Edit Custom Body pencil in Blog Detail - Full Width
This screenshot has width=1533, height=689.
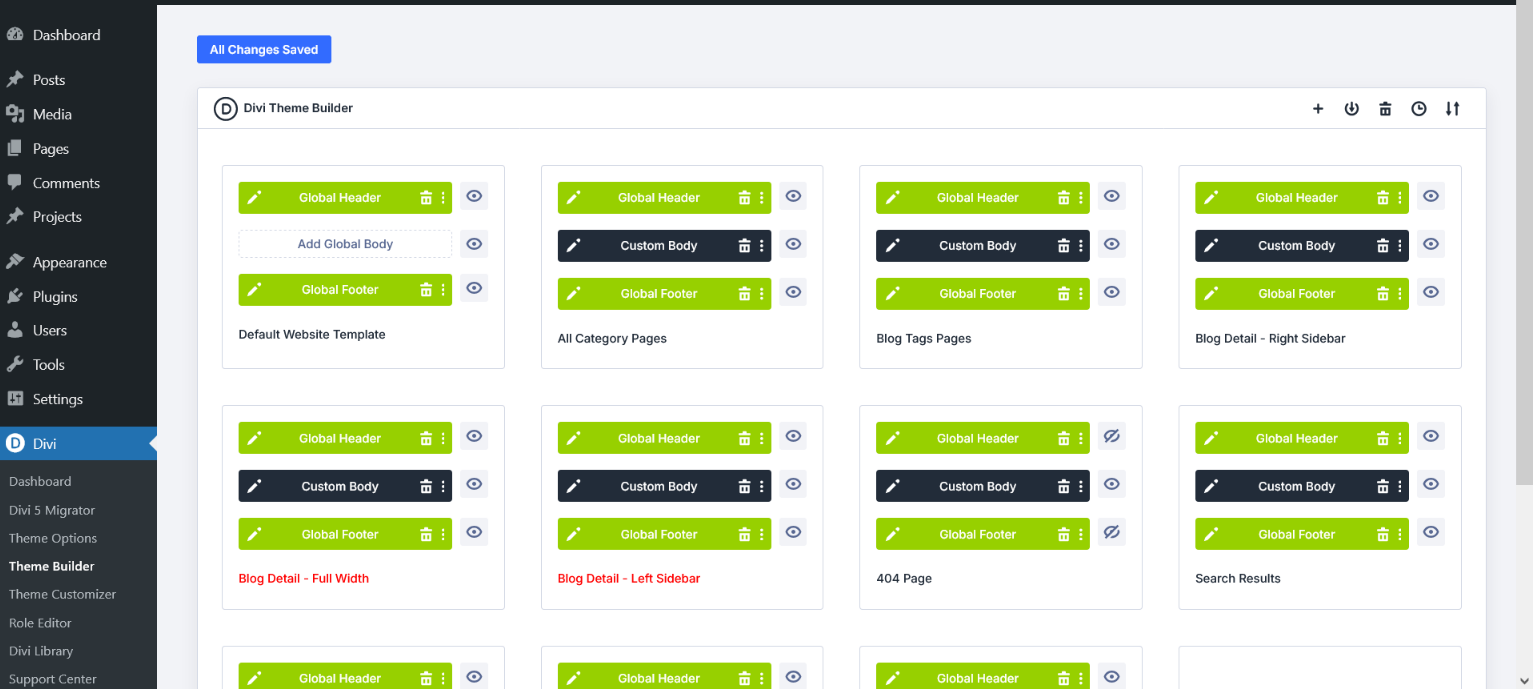click(254, 487)
